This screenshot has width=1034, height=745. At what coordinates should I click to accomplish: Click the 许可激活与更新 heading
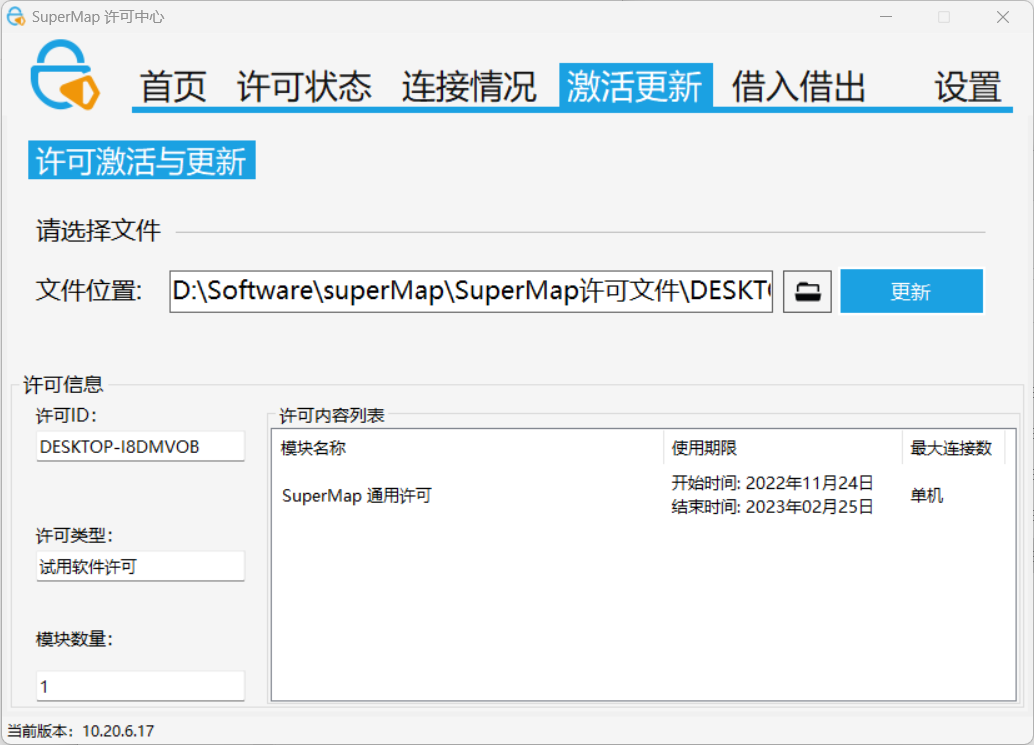141,160
